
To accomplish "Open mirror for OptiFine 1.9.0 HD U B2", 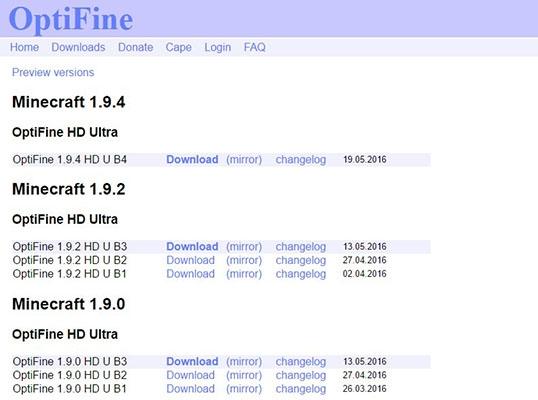I will (244, 375).
